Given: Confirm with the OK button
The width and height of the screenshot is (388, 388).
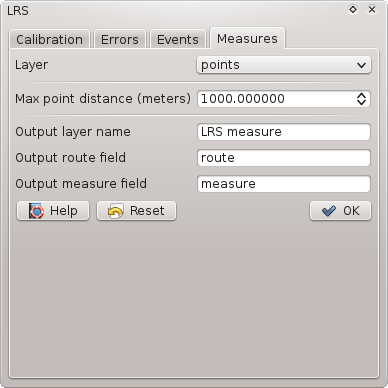Looking at the screenshot, I should coord(340,211).
